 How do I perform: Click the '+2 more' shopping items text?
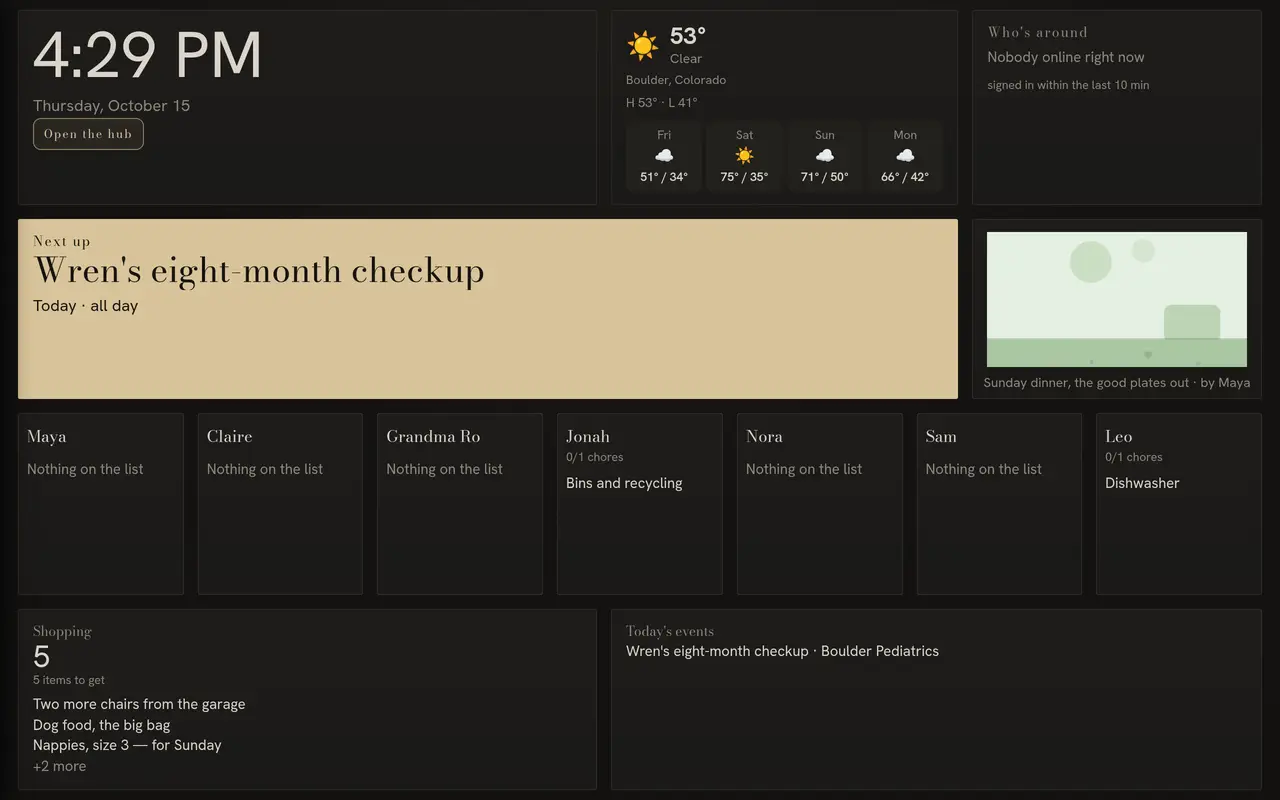click(x=60, y=766)
